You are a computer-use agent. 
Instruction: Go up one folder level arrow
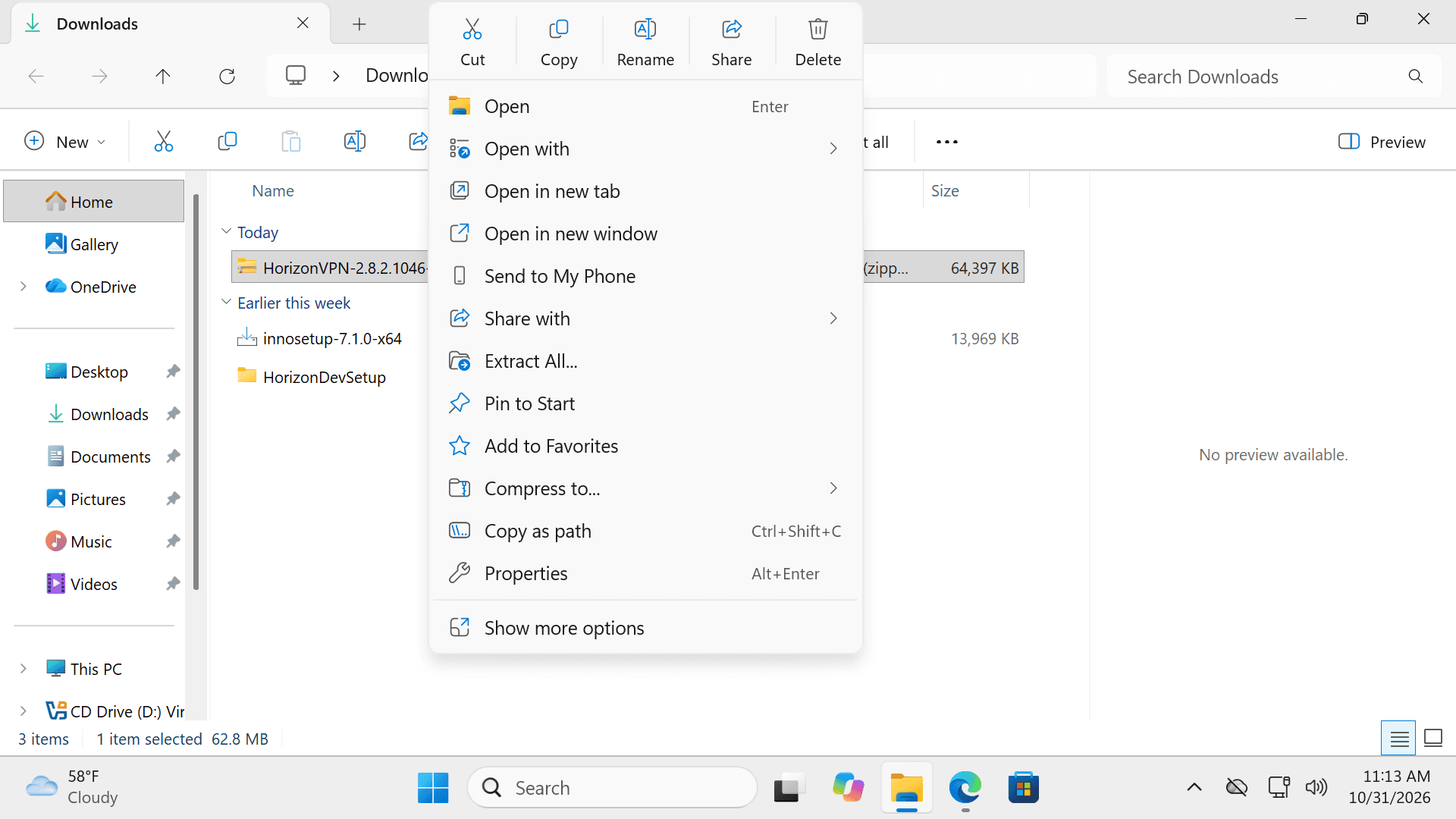coord(163,76)
